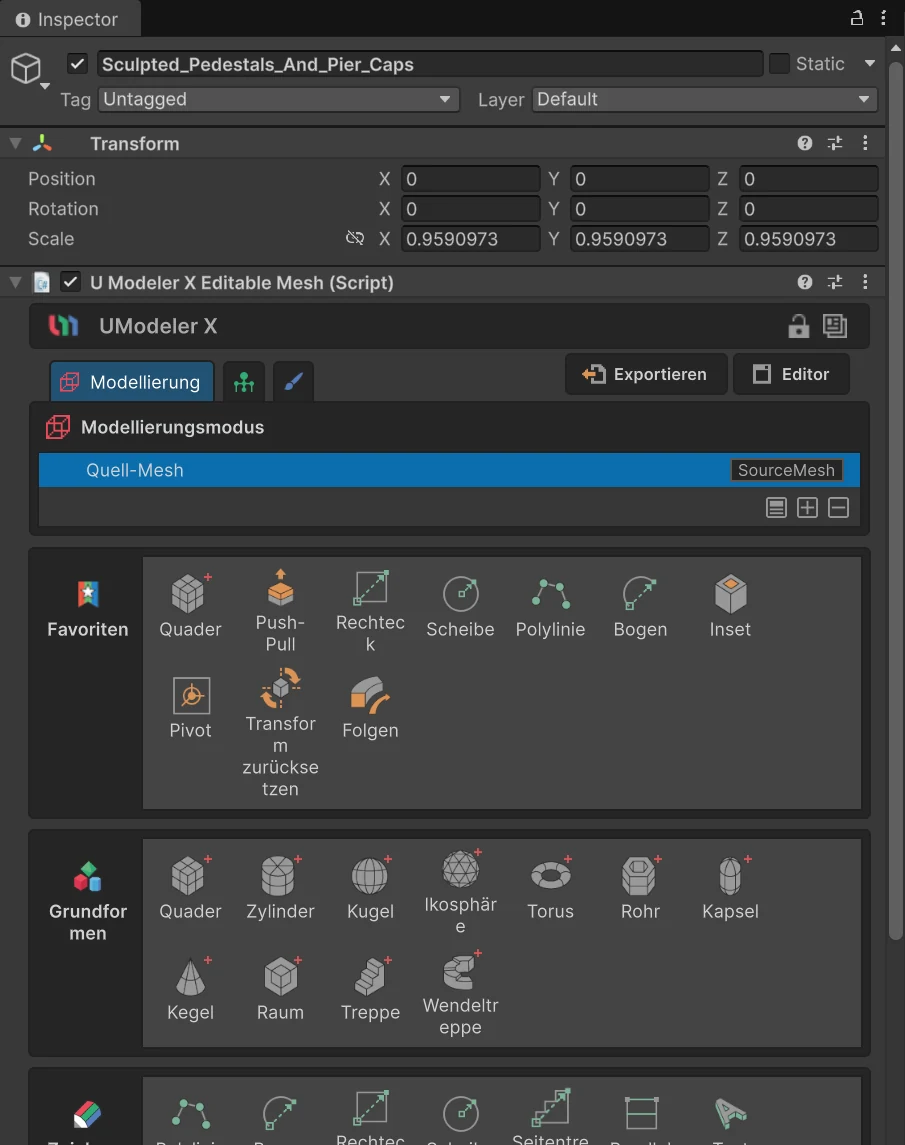Click the Exportieren button
This screenshot has width=905, height=1145.
646,375
